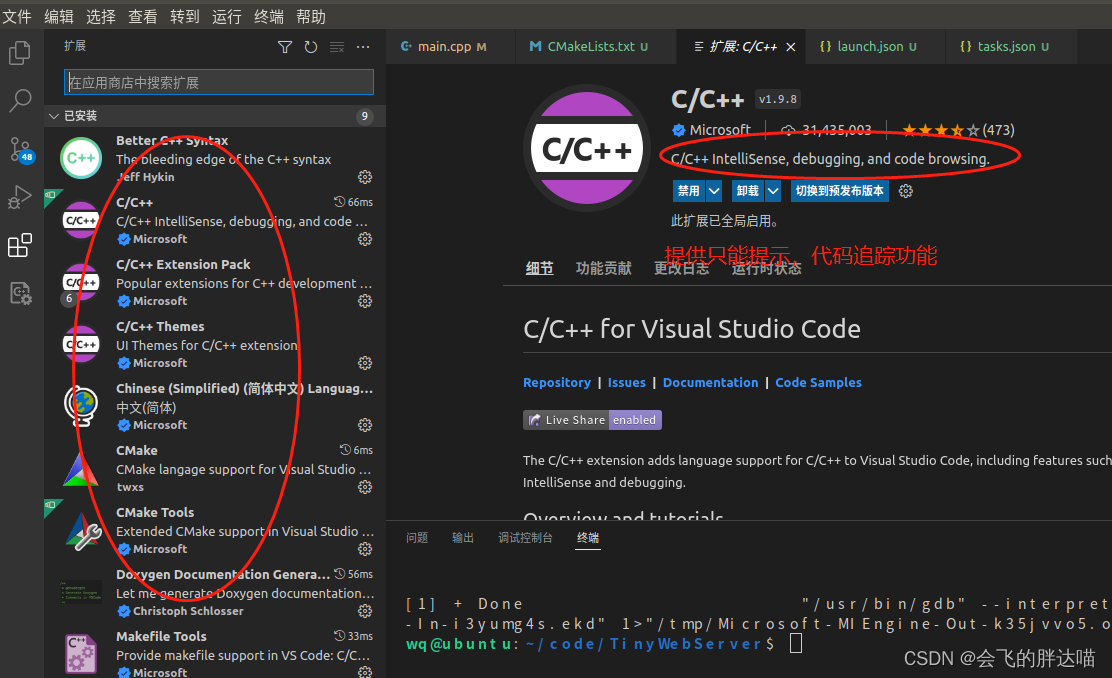The width and height of the screenshot is (1112, 678).
Task: Open gear settings for CMake Tools
Action: [x=365, y=549]
